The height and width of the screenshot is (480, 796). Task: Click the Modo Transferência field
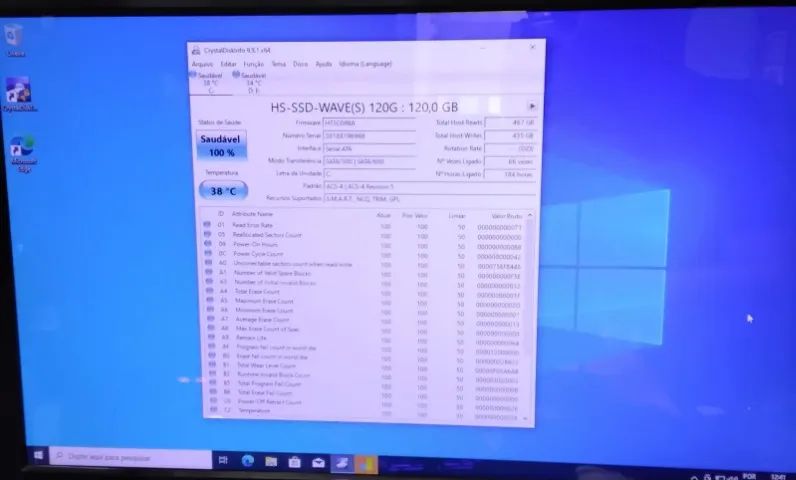click(369, 161)
